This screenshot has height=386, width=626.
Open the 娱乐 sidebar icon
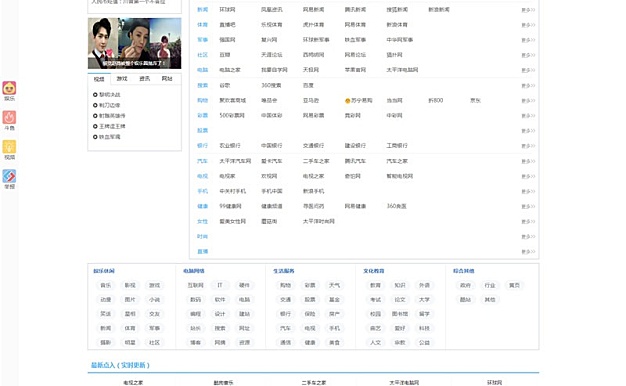pyautogui.click(x=9, y=88)
